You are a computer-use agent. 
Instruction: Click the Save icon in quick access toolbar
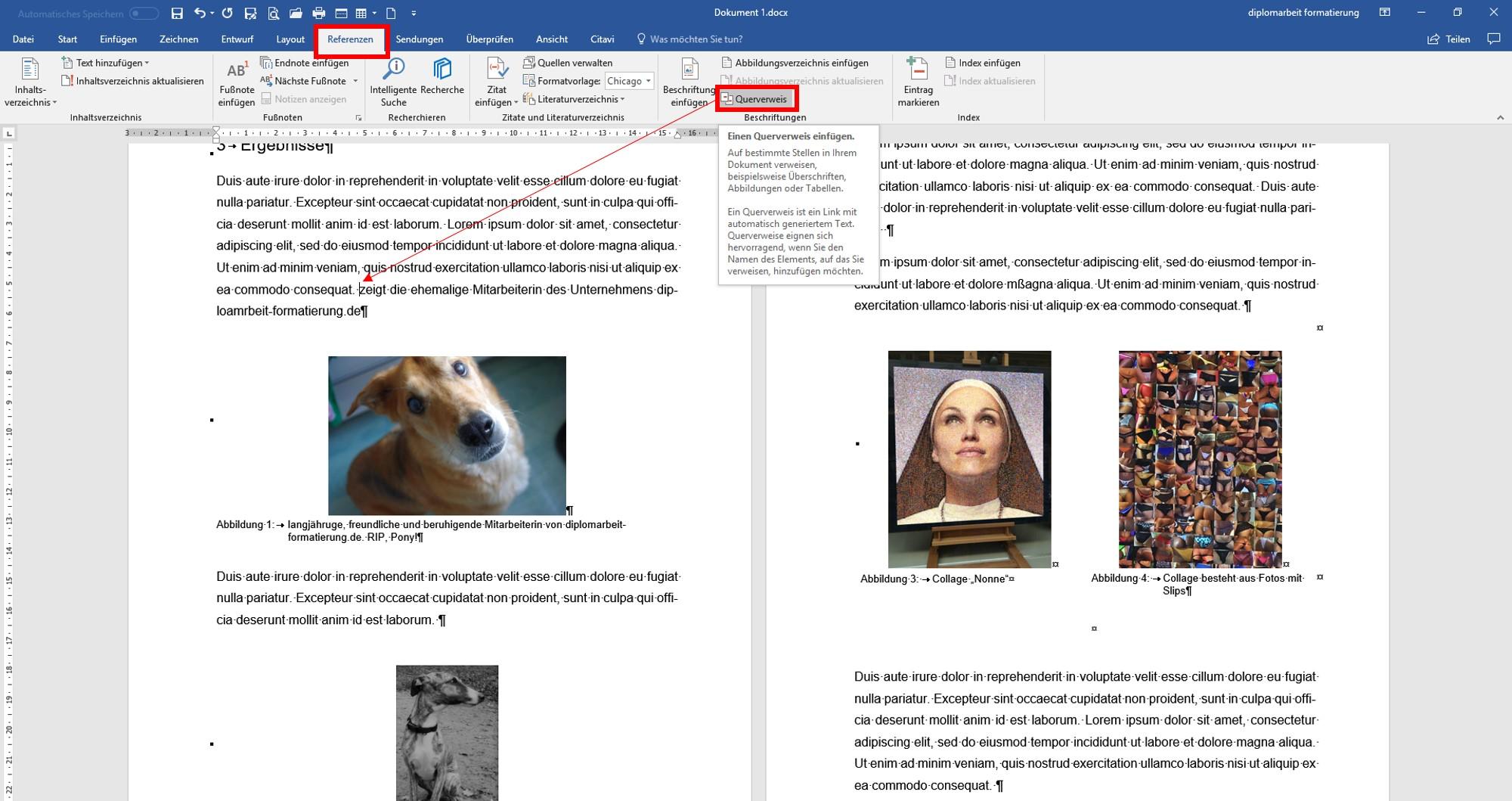click(177, 13)
